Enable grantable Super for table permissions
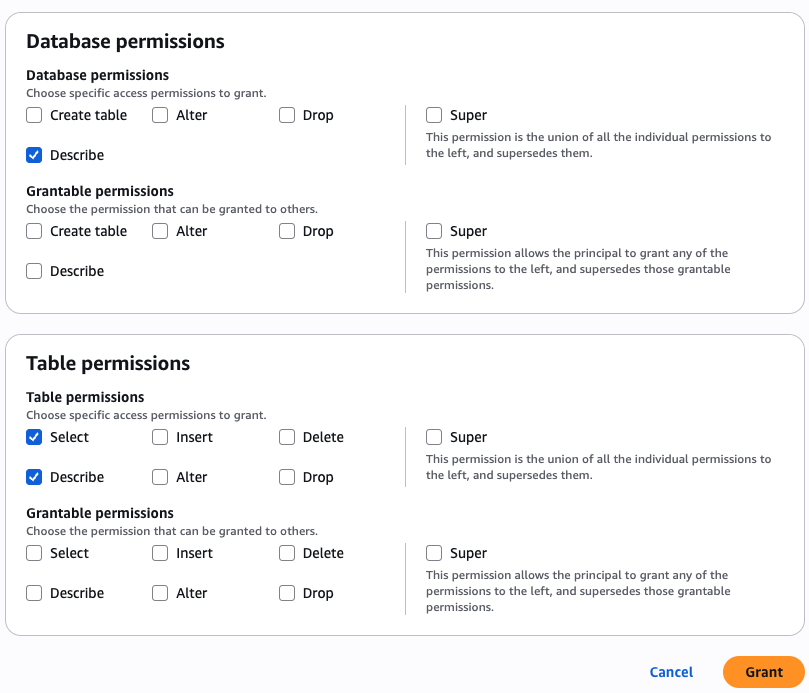The height and width of the screenshot is (693, 809). (434, 553)
